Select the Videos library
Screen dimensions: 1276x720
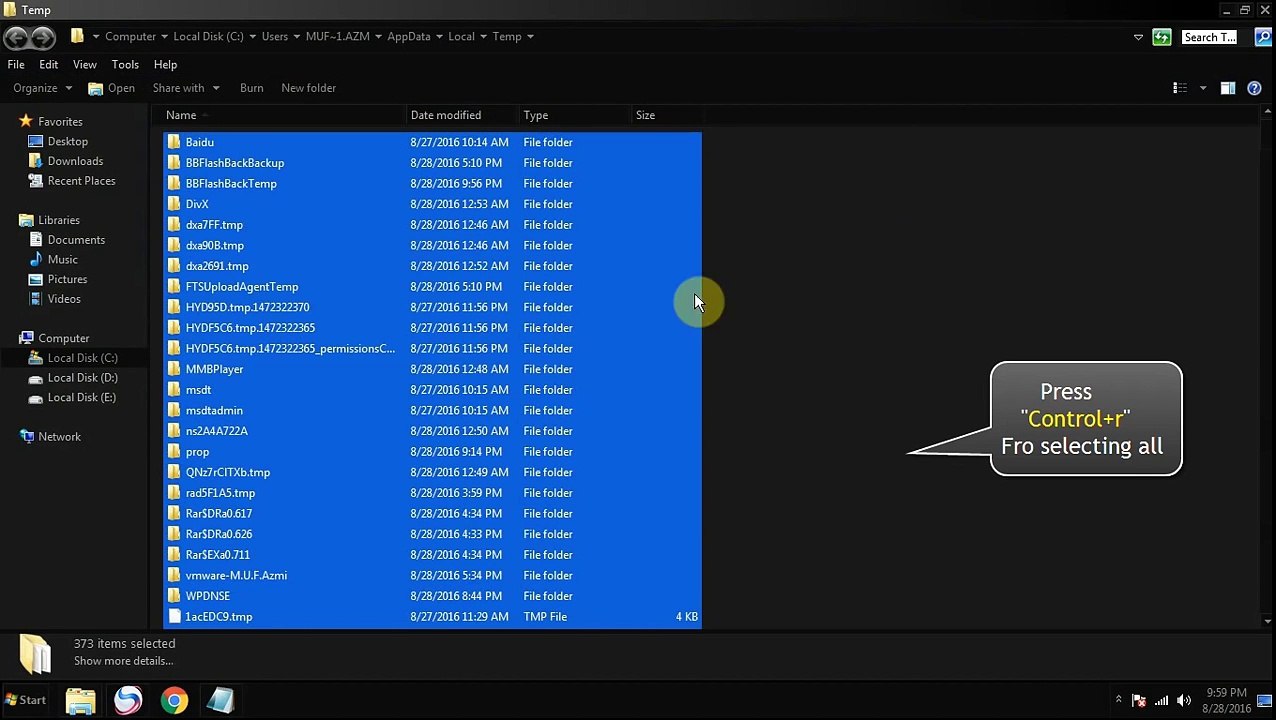(x=64, y=299)
